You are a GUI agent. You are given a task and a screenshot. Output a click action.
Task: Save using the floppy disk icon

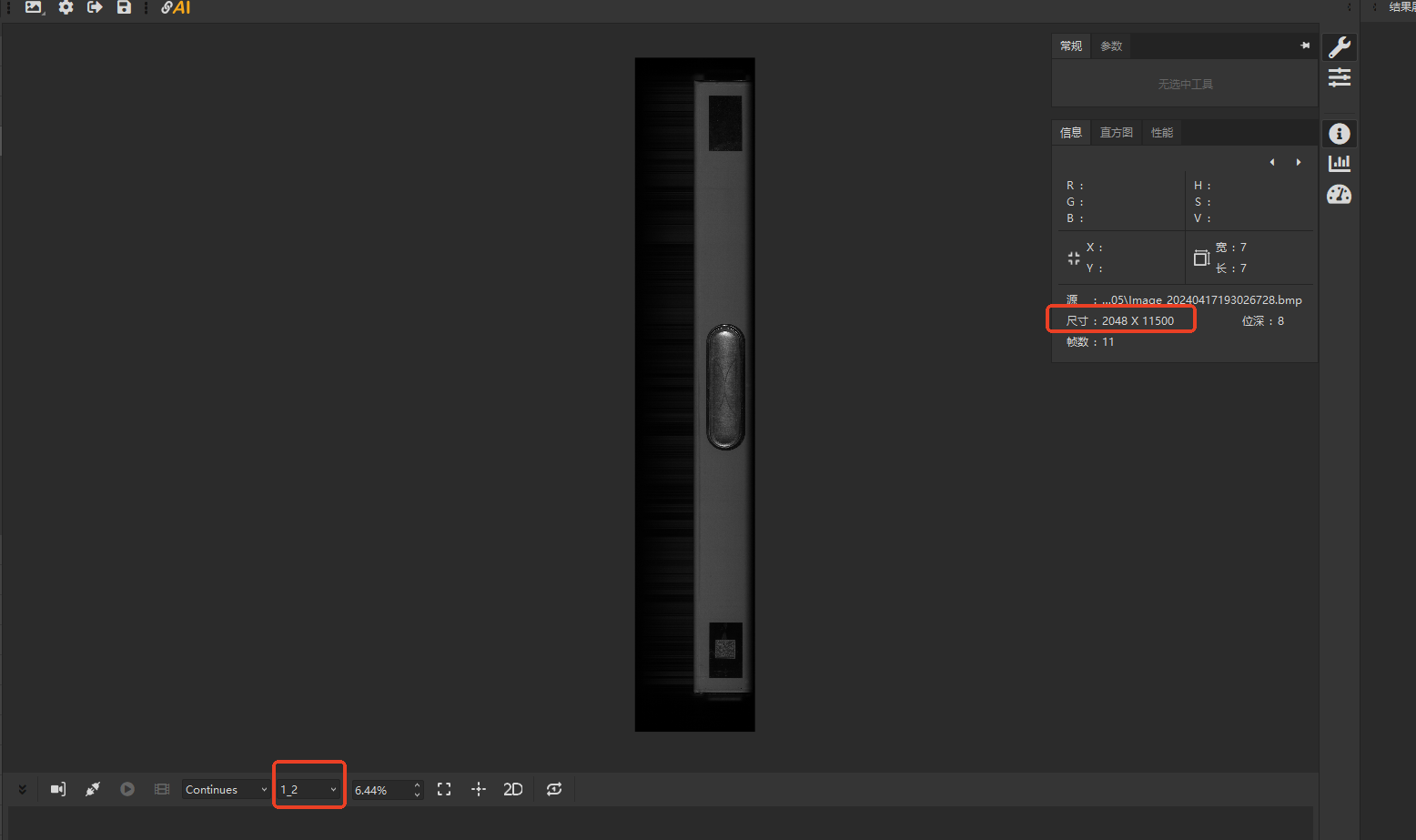(124, 7)
